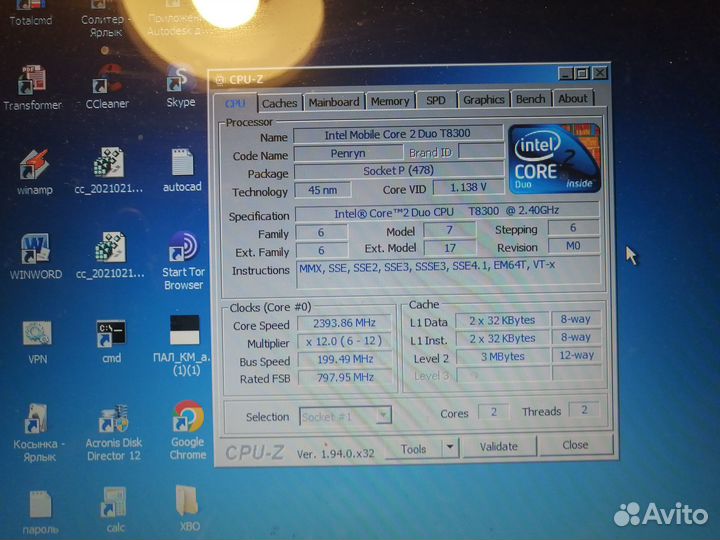This screenshot has width=720, height=540.
Task: Launch Skype from the desktop
Action: [x=180, y=87]
